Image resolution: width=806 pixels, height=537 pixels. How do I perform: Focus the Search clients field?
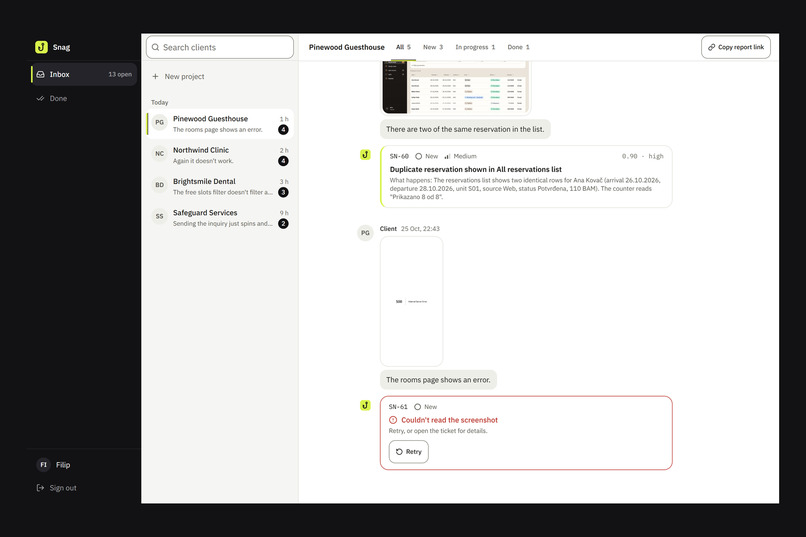tap(220, 47)
